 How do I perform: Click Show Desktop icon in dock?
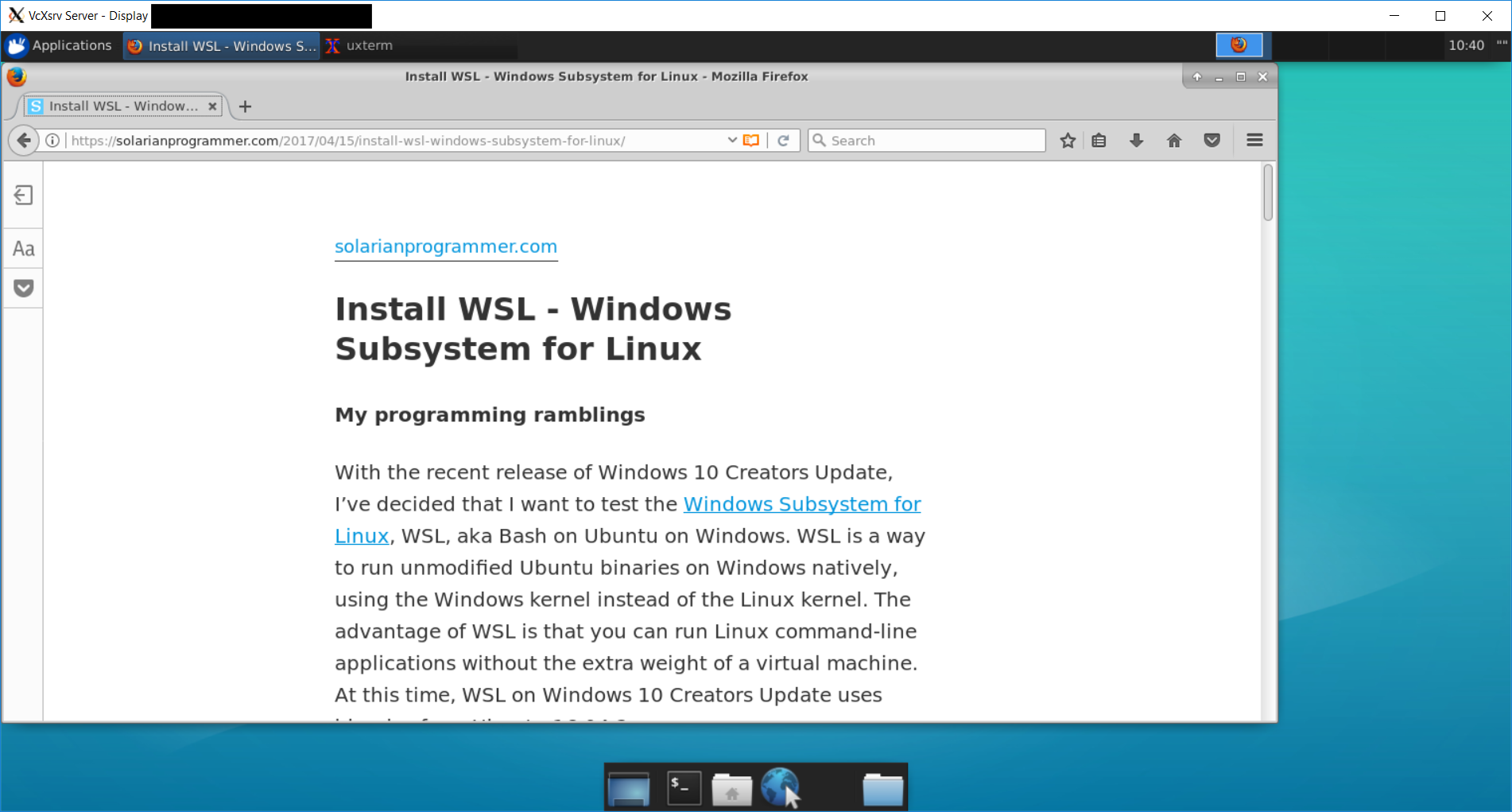[629, 788]
